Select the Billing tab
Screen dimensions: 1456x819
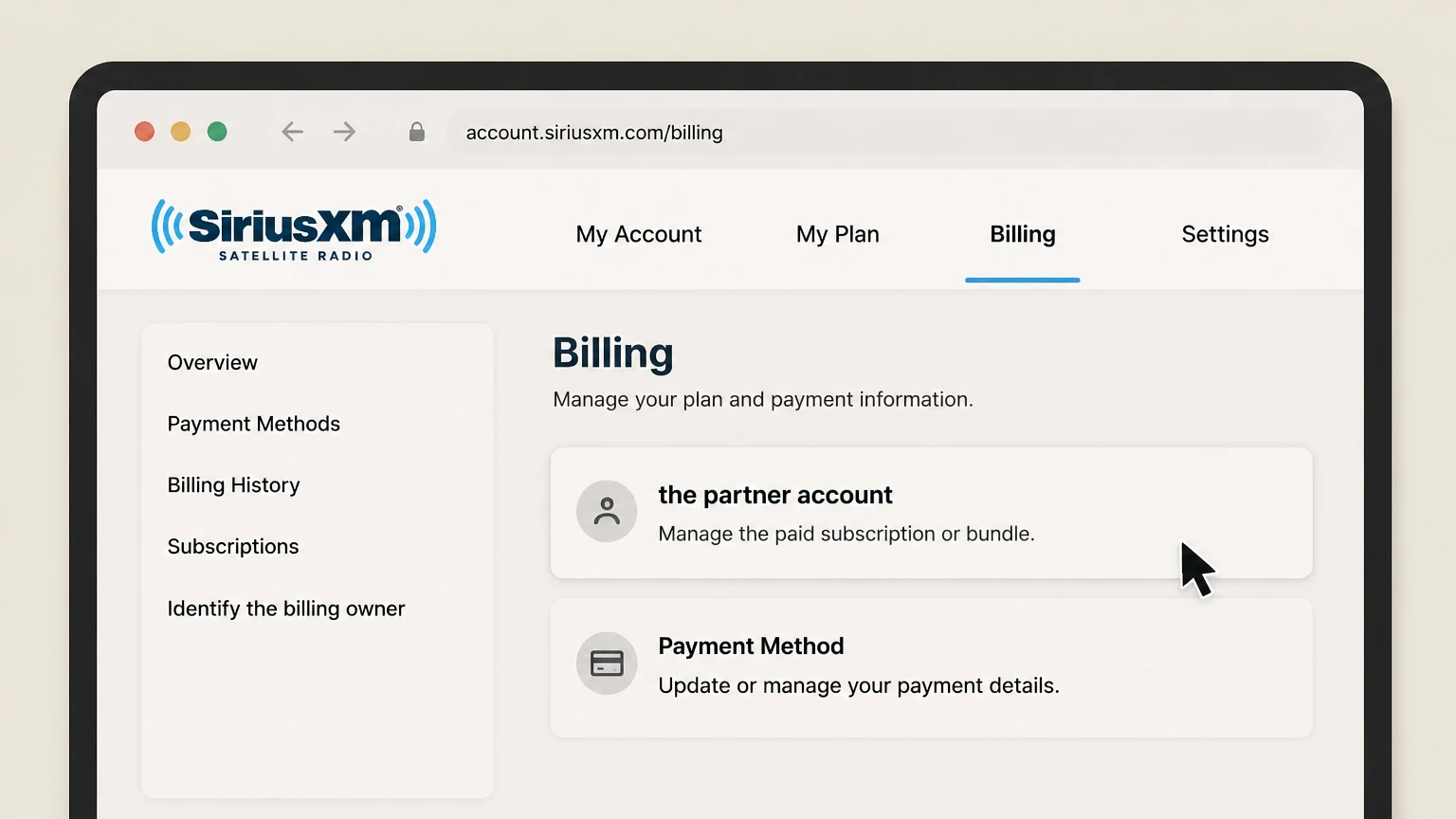[1023, 234]
